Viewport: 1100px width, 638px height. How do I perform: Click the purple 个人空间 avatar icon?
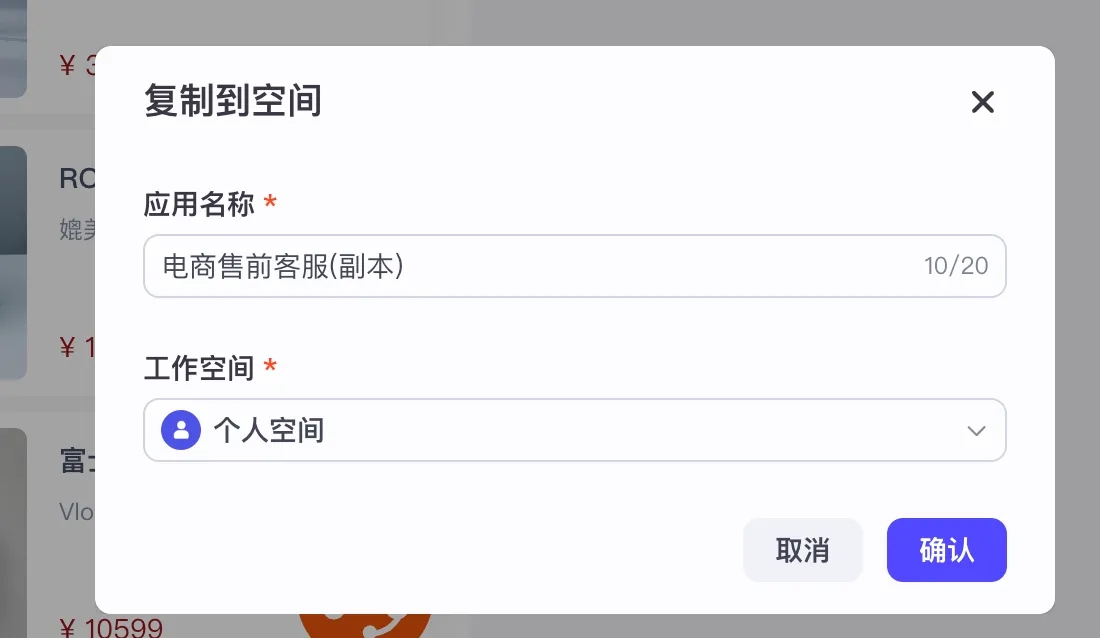[x=181, y=430]
